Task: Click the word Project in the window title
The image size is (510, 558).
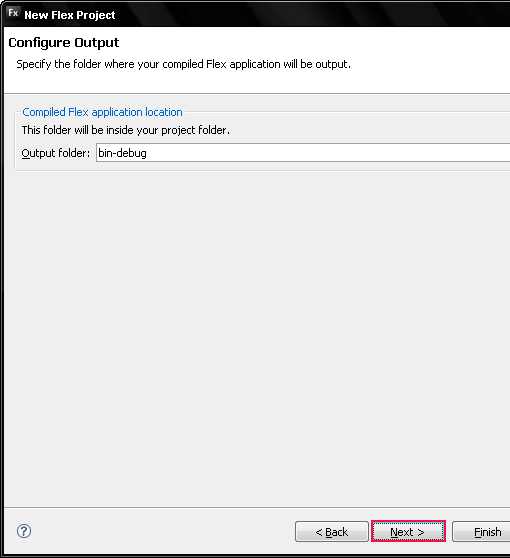Action: click(96, 15)
